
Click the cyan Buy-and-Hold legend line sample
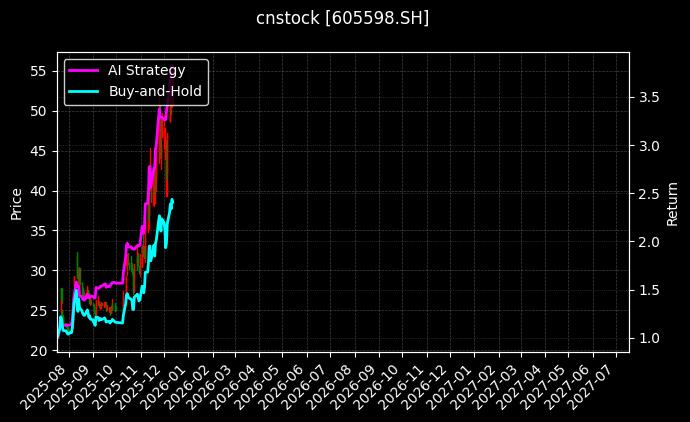(84, 91)
